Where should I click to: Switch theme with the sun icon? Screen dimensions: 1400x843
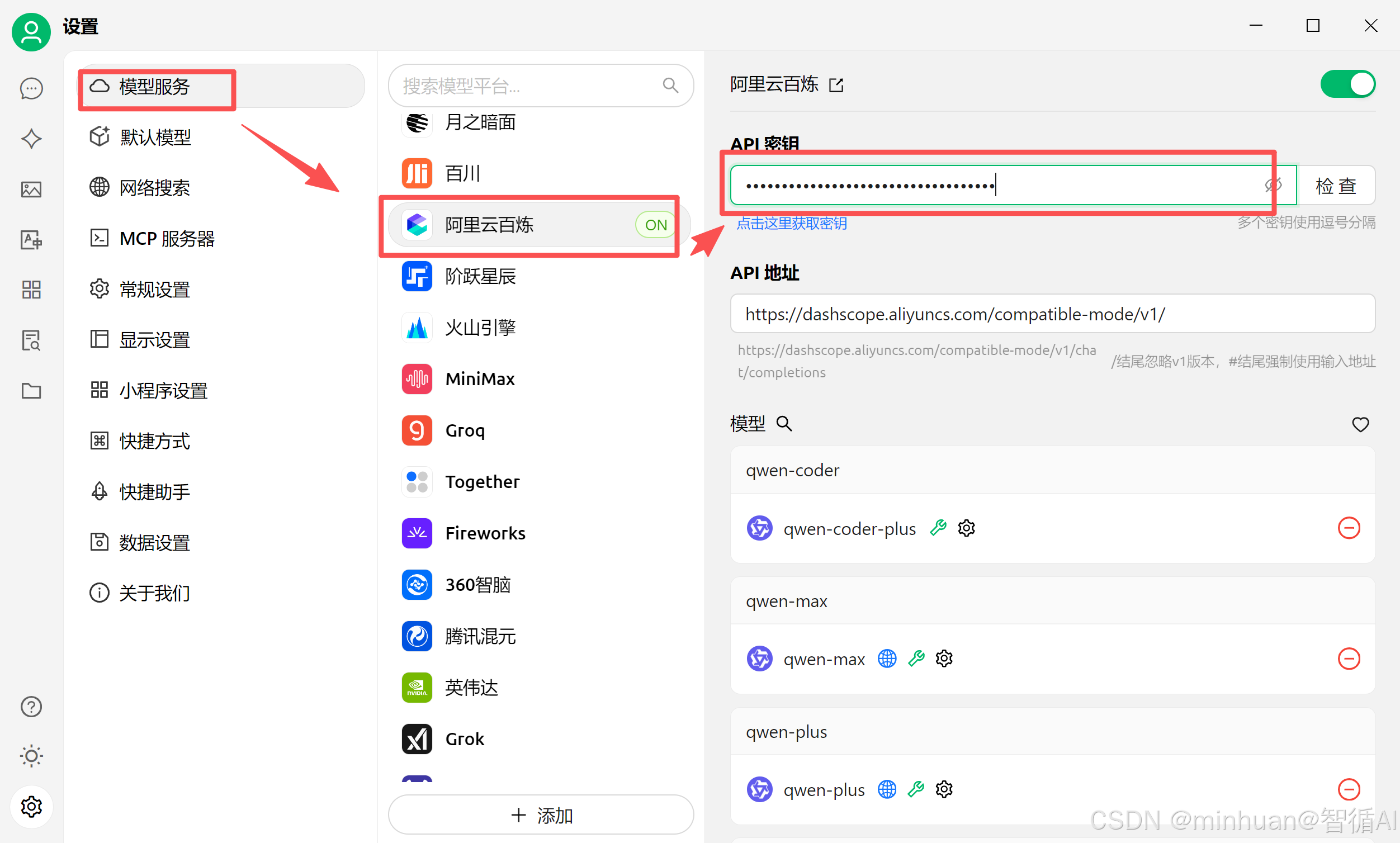coord(31,756)
